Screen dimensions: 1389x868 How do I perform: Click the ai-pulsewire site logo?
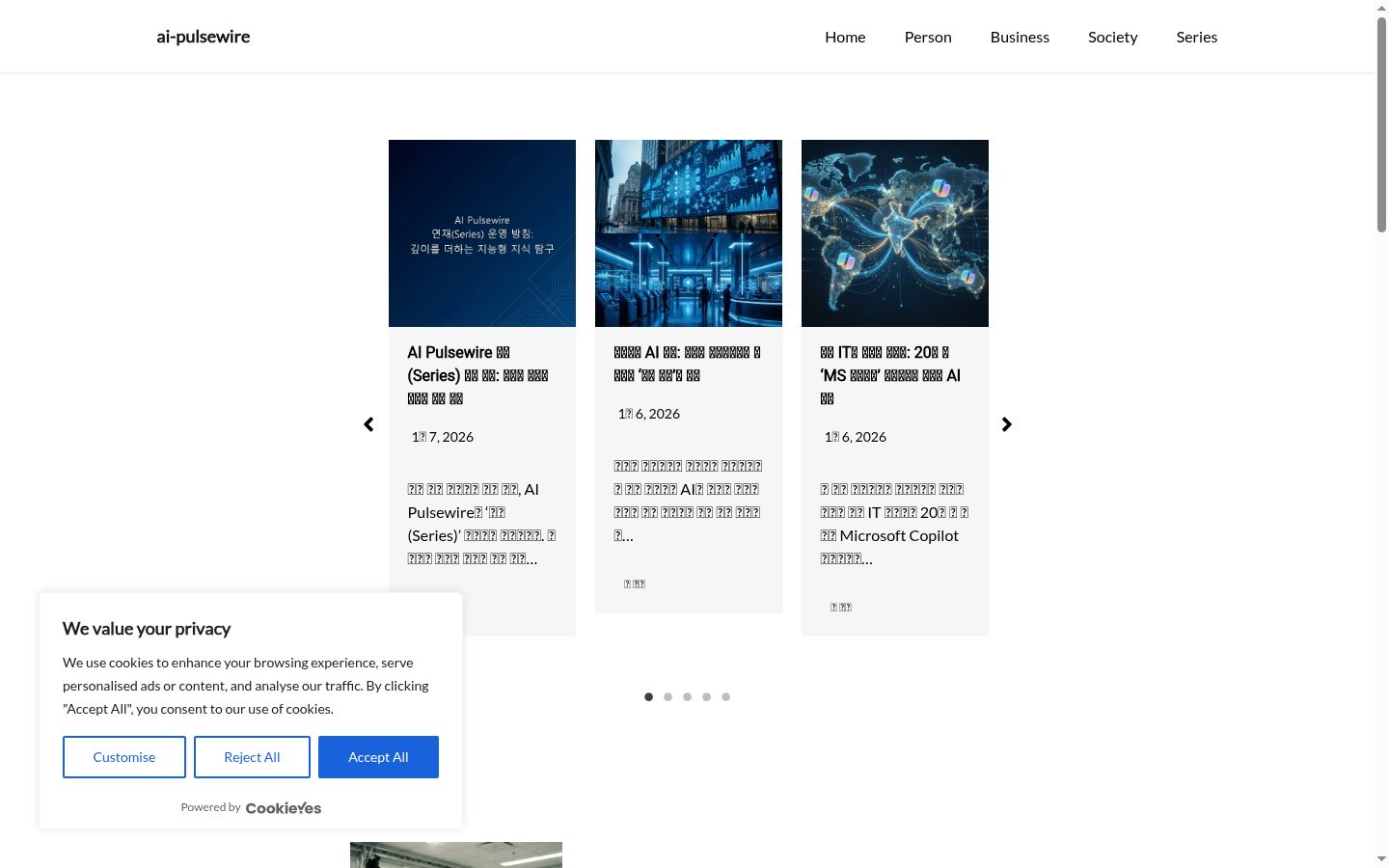(204, 37)
